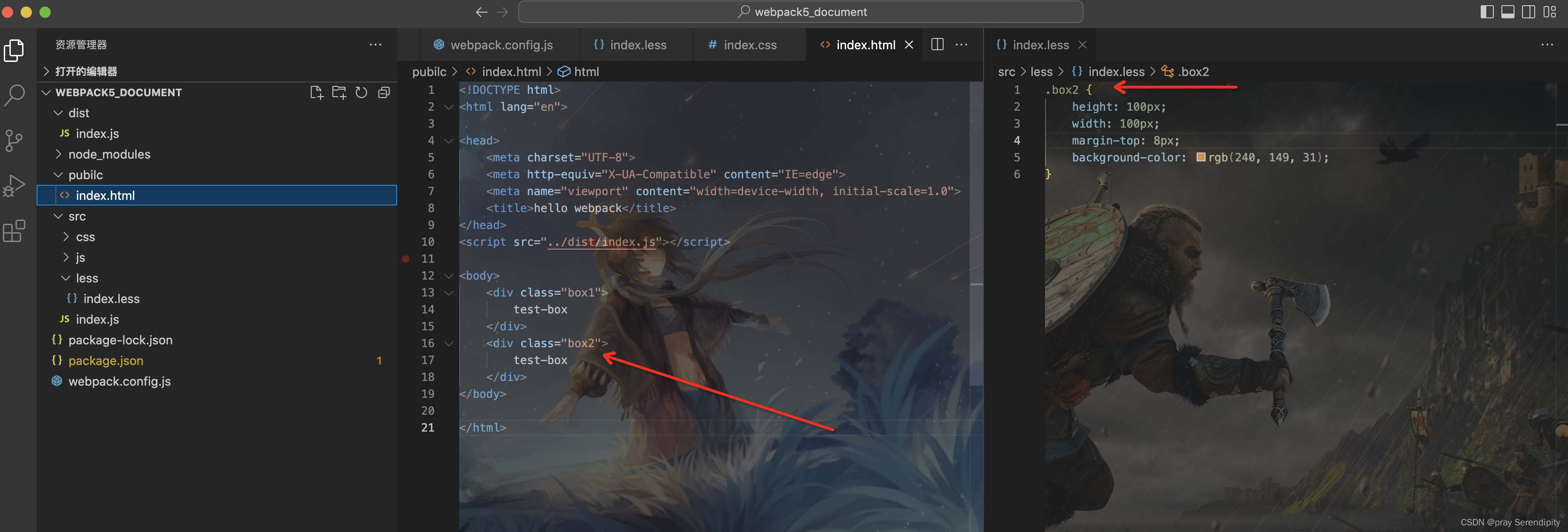
Task: Collapse all folders in explorer
Action: pos(384,92)
